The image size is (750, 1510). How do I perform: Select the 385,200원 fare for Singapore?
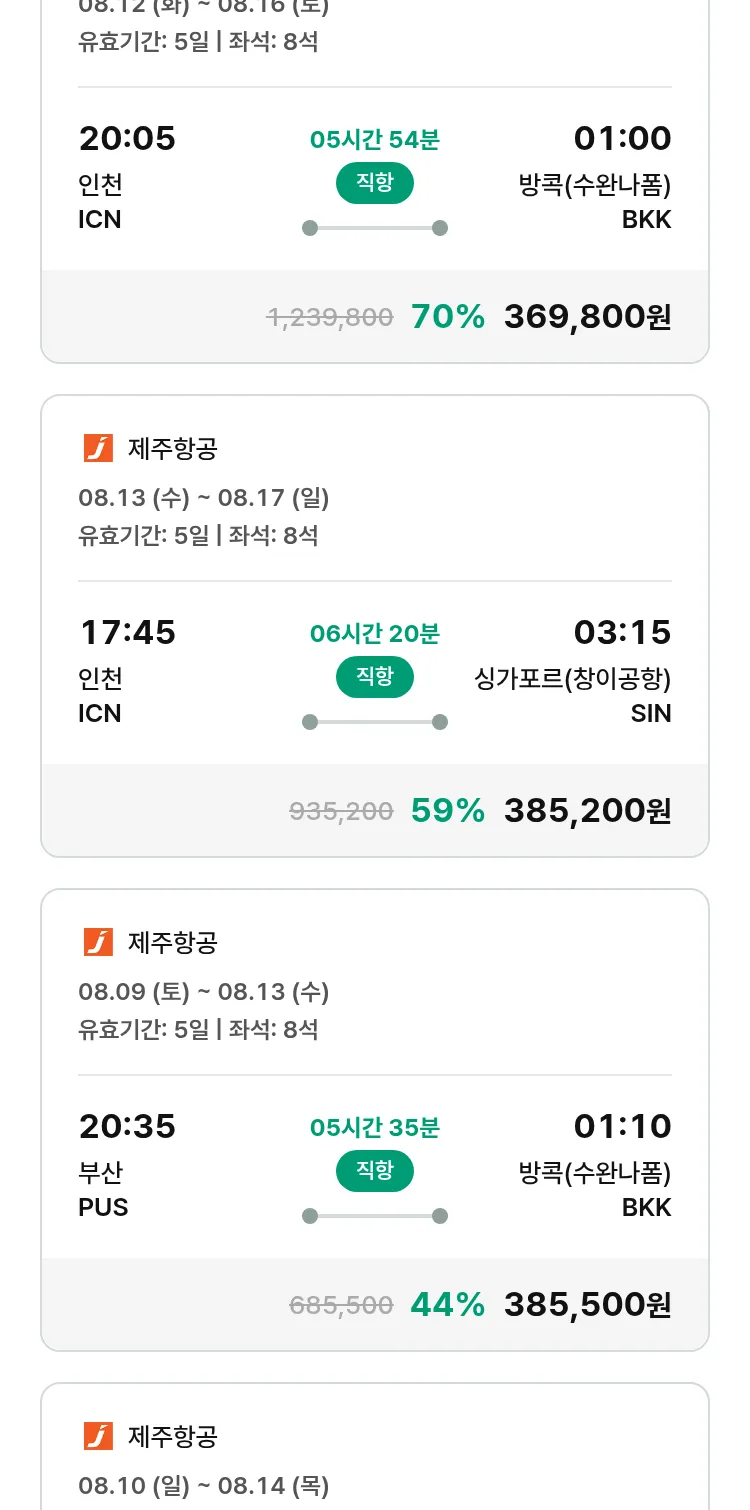coord(587,810)
